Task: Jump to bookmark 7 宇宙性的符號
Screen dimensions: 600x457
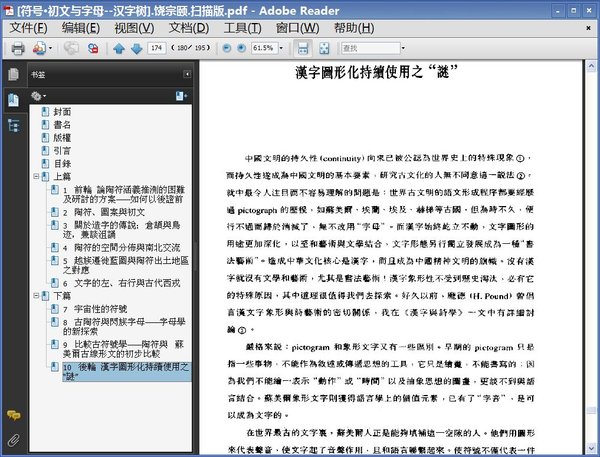Action: click(x=95, y=309)
